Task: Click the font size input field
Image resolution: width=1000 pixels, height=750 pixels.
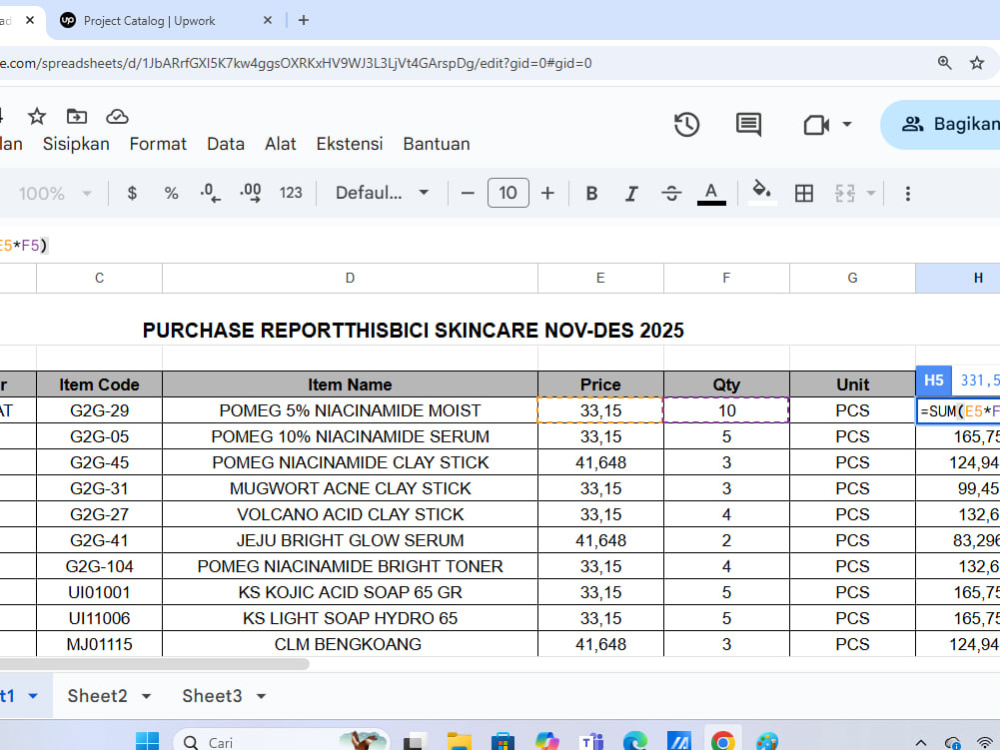Action: click(508, 193)
